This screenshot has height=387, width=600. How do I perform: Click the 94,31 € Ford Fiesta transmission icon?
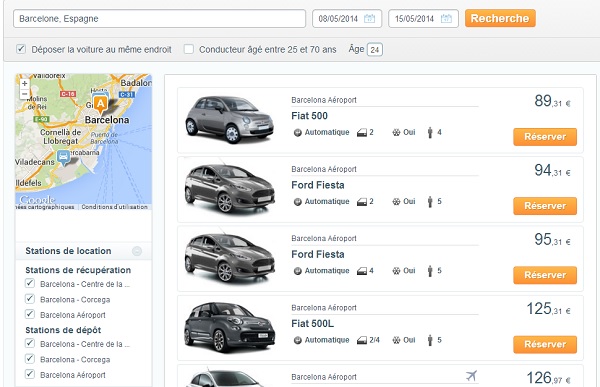click(297, 202)
